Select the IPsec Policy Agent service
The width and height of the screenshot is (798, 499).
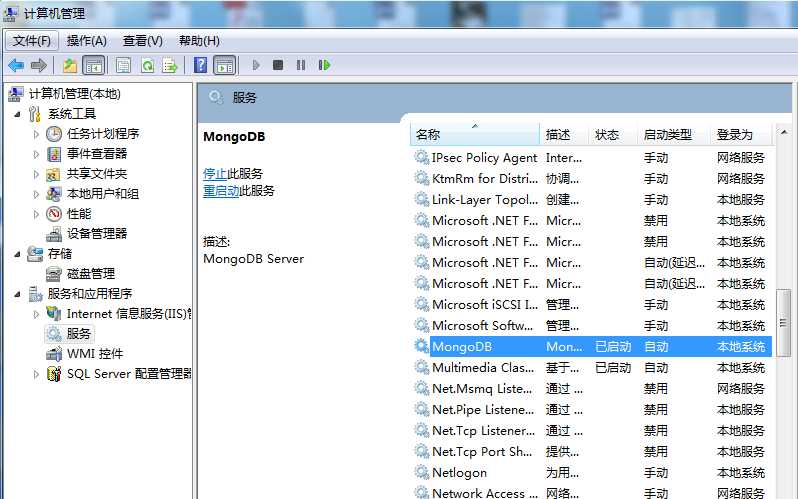click(x=591, y=158)
